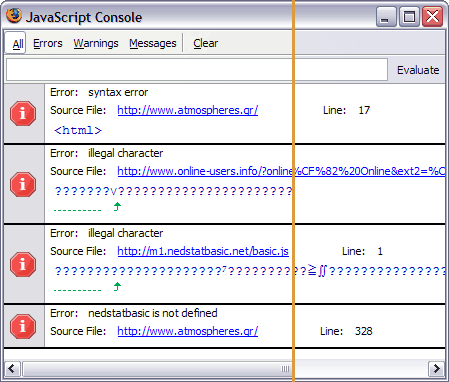This screenshot has width=449, height=382.
Task: Click the Firefox icon in the title bar
Action: coord(14,16)
